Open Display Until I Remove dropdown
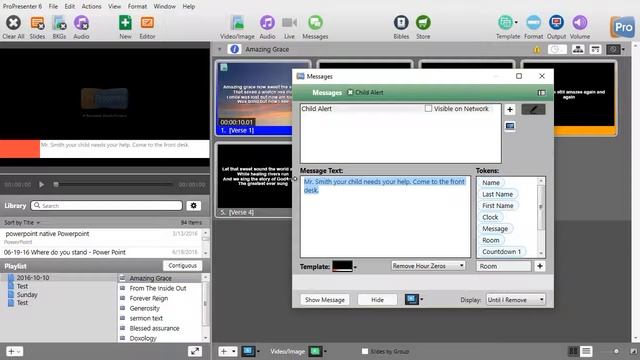Image resolution: width=640 pixels, height=360 pixels. point(515,300)
